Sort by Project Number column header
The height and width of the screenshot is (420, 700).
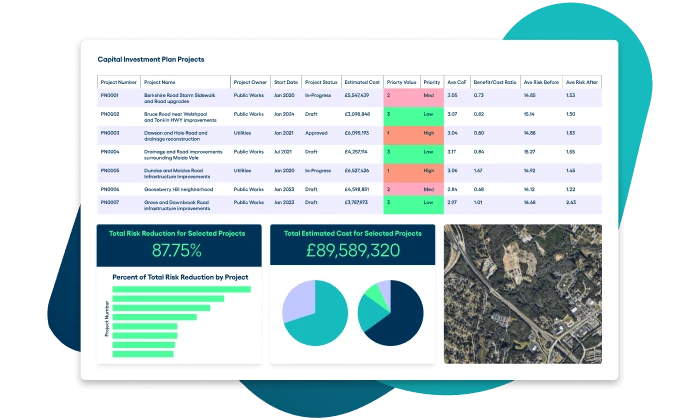pos(119,82)
